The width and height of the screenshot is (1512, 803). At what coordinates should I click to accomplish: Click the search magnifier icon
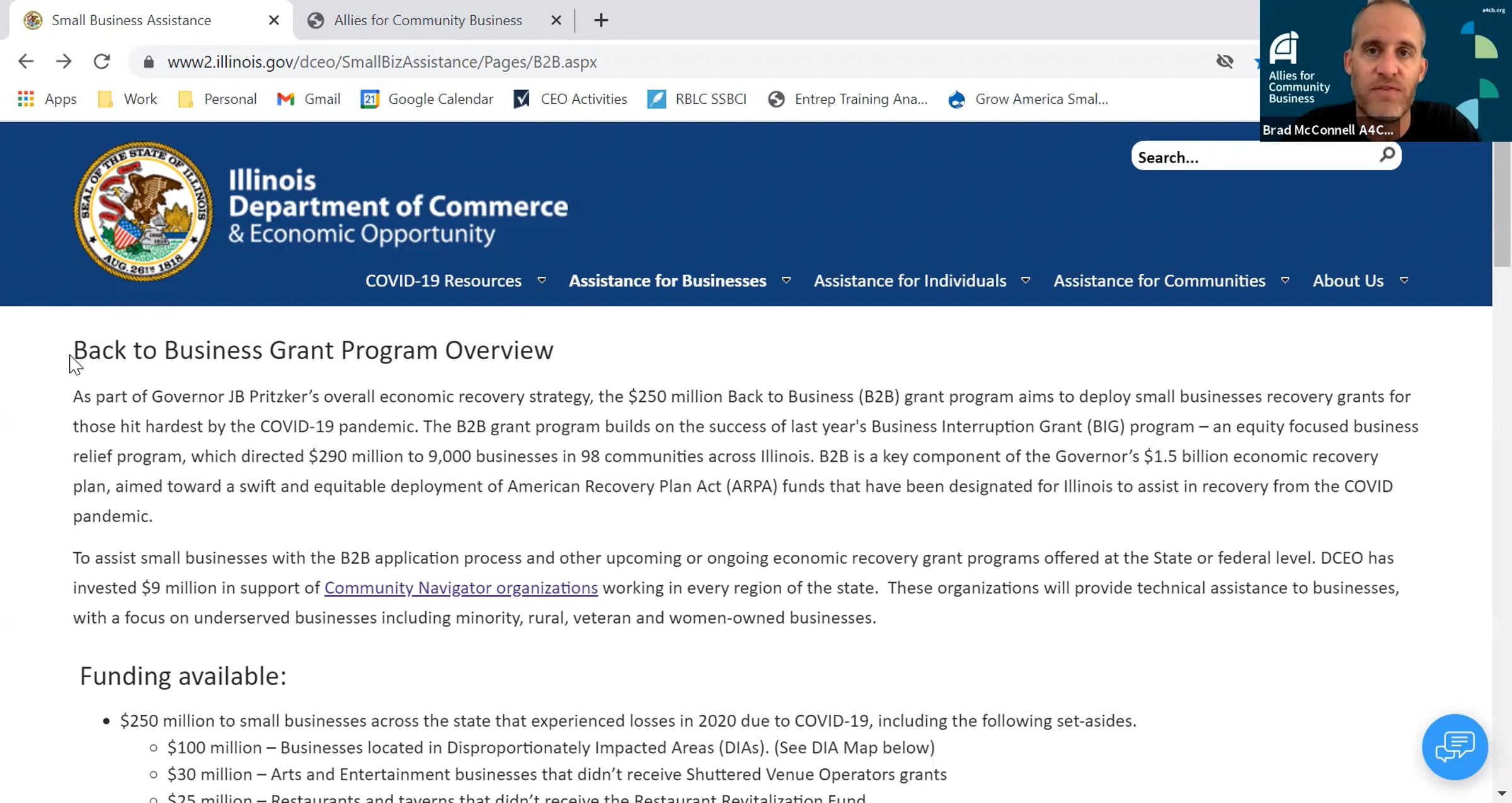click(x=1387, y=155)
